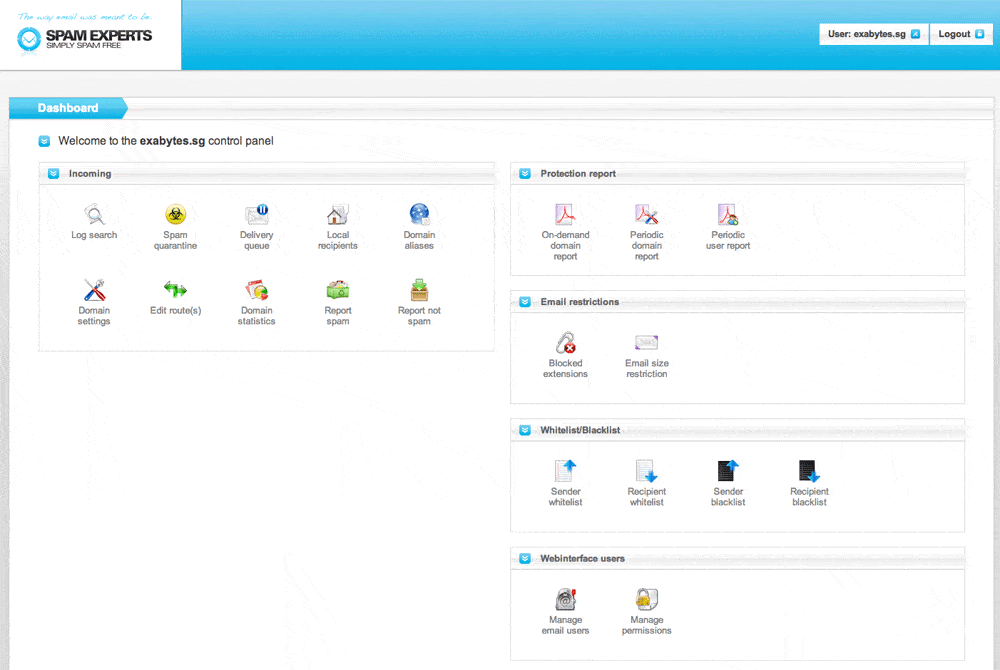Open Domain settings
The width and height of the screenshot is (1000, 670).
(94, 302)
